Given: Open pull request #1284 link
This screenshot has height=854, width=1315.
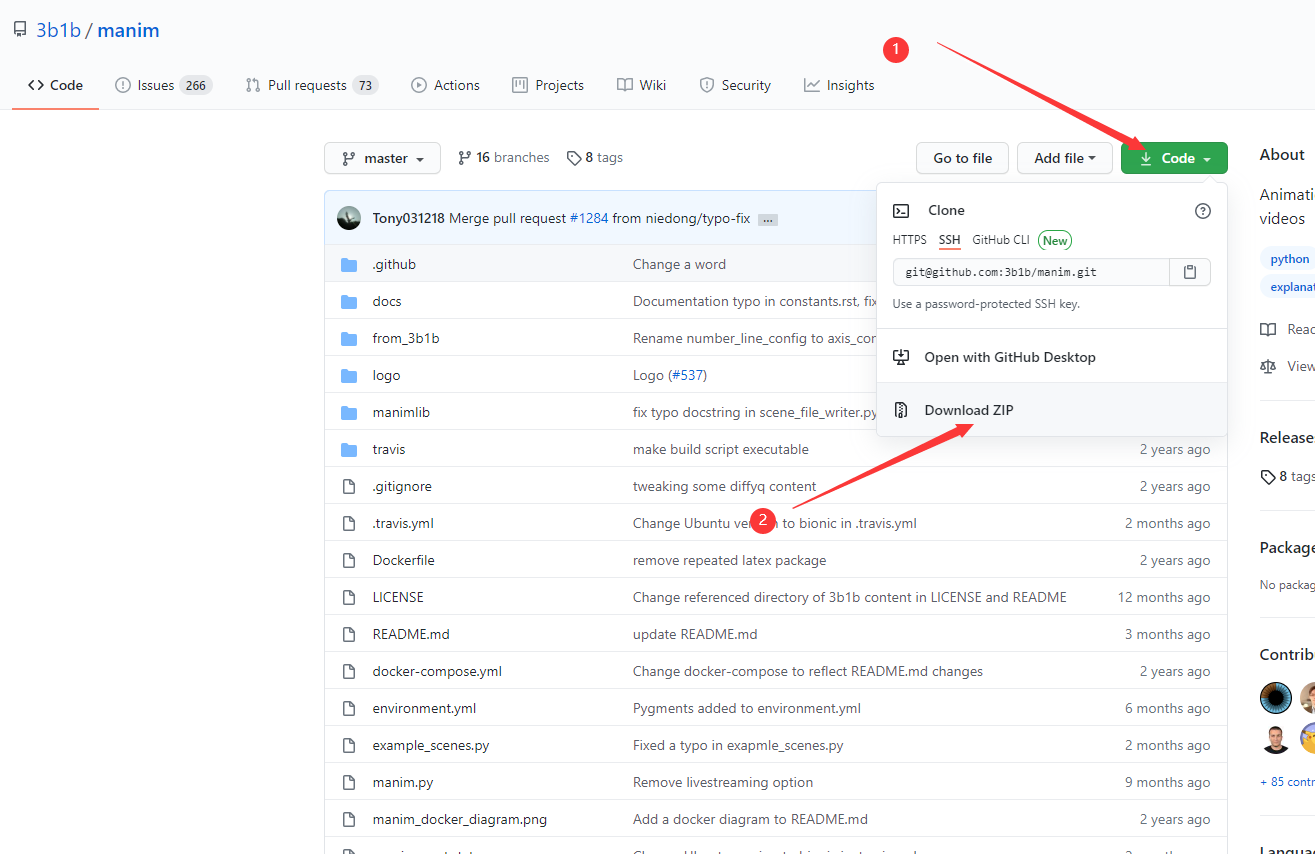Looking at the screenshot, I should tap(589, 218).
